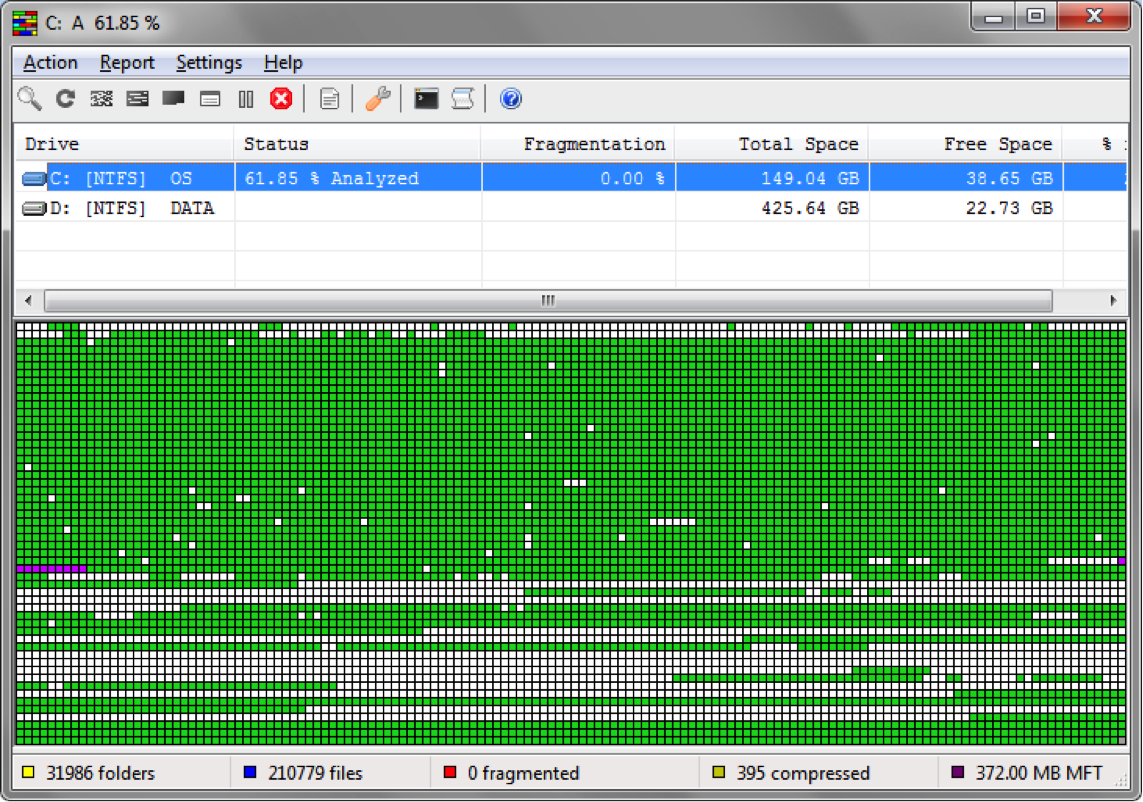Click the red fragmented legend swatch
This screenshot has height=802, width=1143.
[450, 773]
